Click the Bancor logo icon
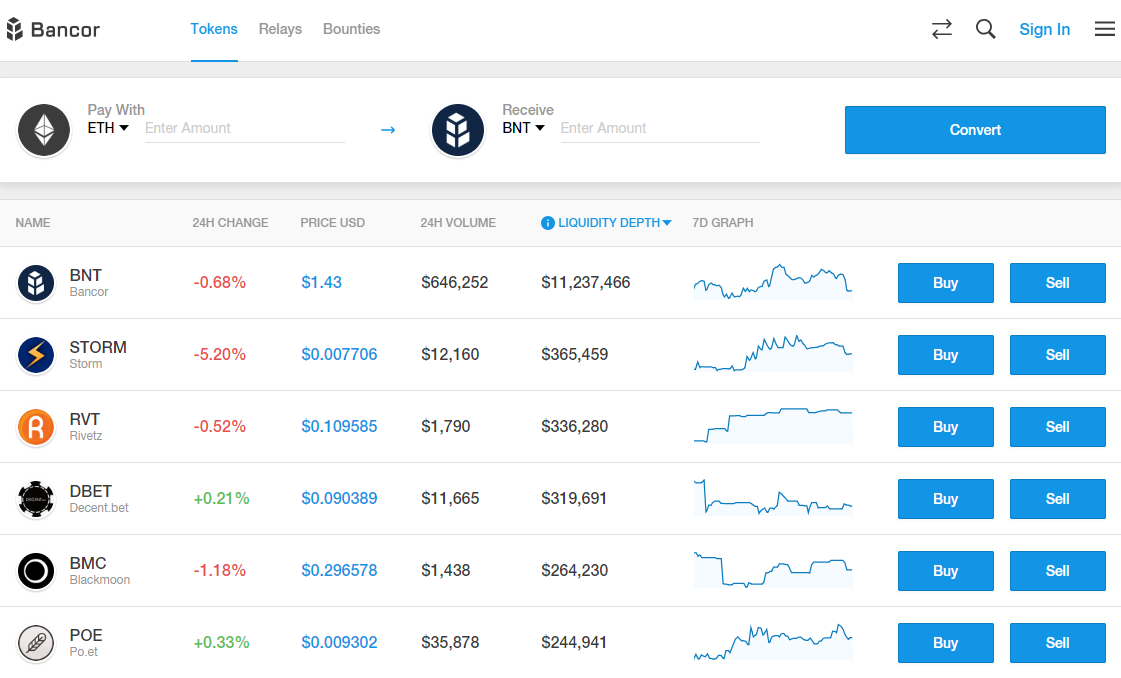 pos(14,29)
